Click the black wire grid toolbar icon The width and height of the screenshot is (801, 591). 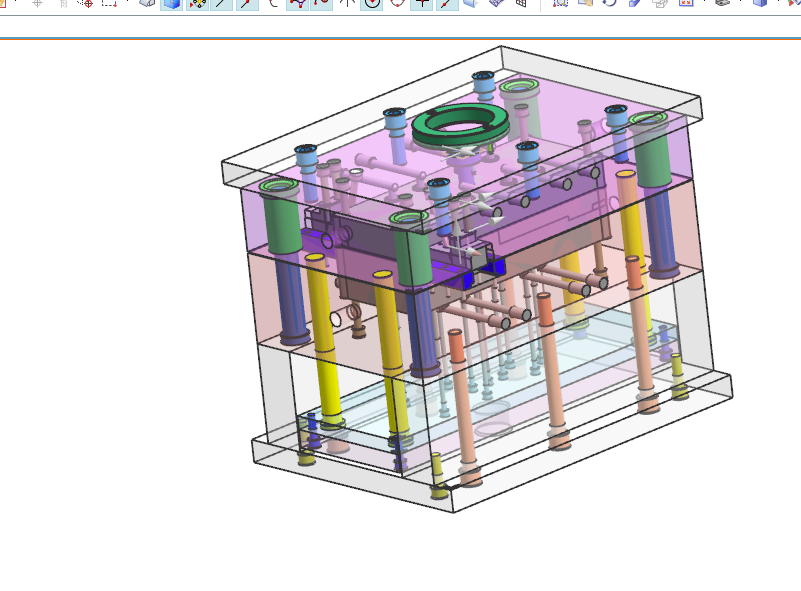(520, 3)
